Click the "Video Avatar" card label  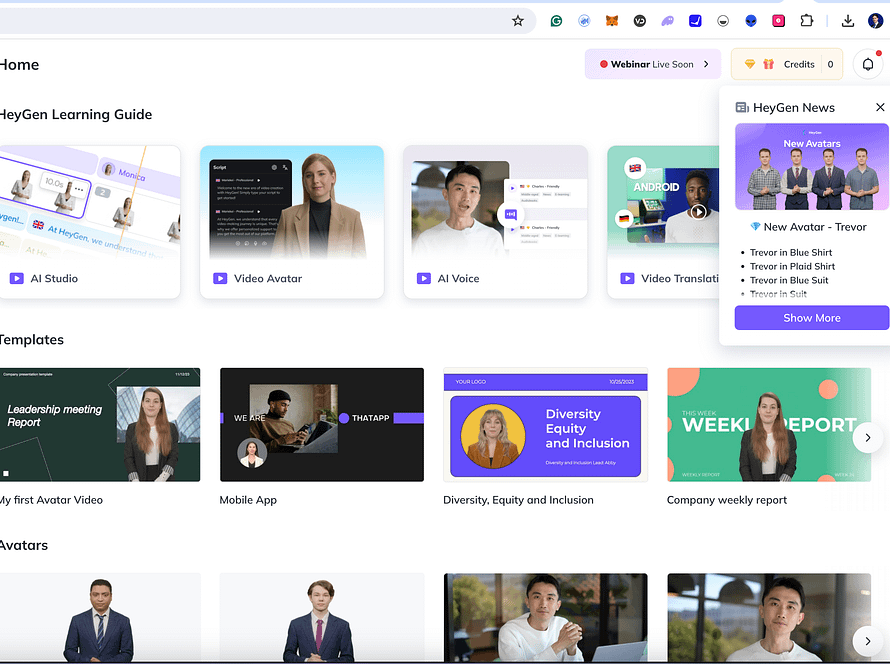coord(268,279)
